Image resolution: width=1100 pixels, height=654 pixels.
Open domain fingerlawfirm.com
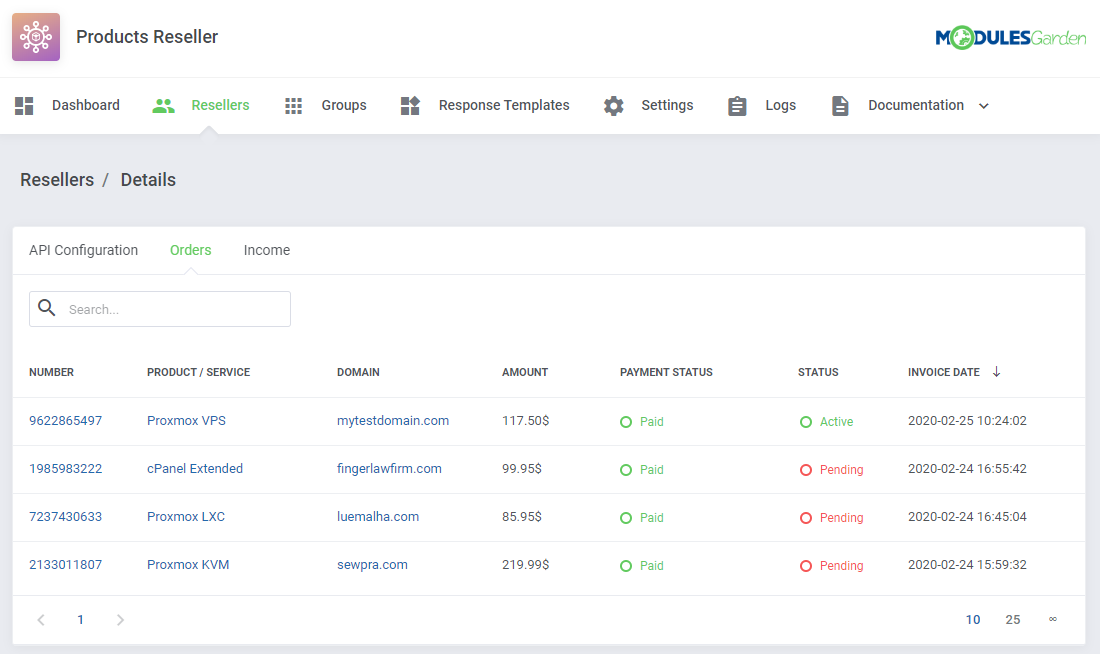[389, 469]
